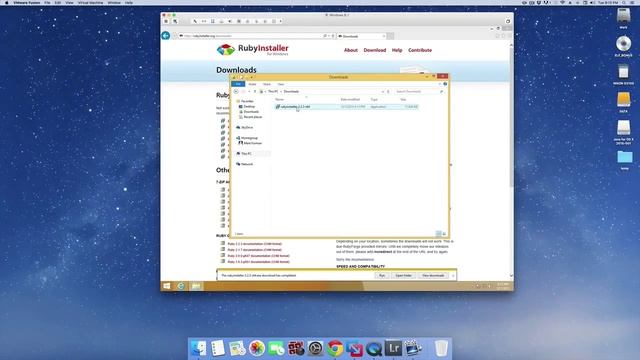This screenshot has height=360, width=640.
Task: Select Favorites in Explorer sidebar
Action: point(247,101)
